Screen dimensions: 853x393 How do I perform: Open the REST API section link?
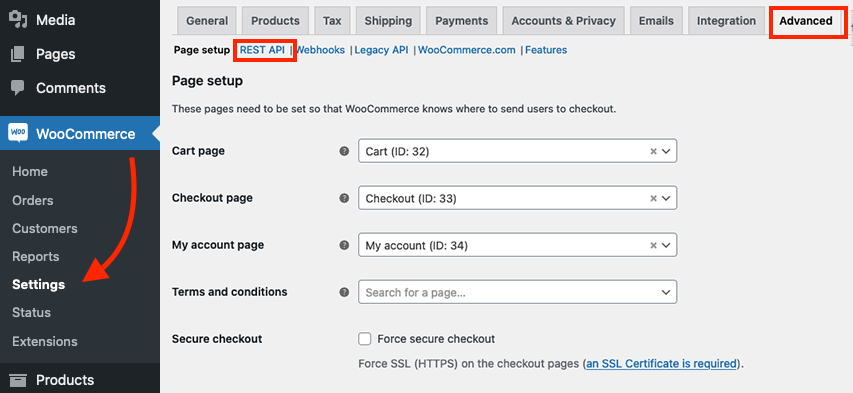(x=262, y=50)
